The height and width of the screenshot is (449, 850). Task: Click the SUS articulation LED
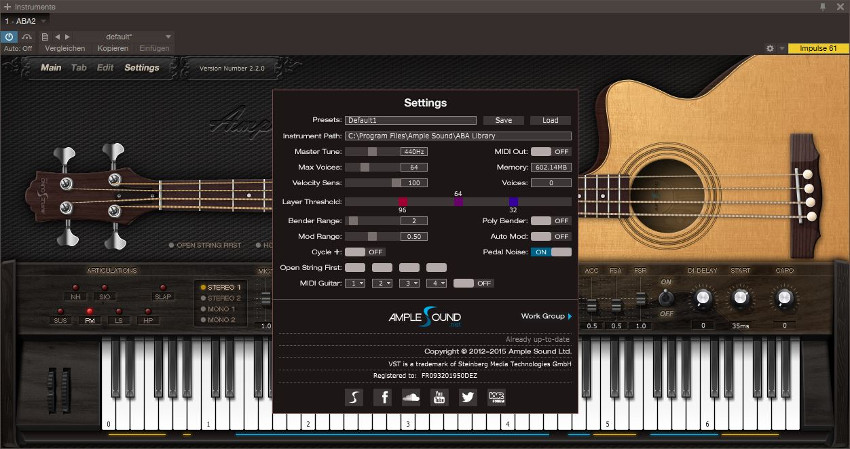tap(60, 311)
